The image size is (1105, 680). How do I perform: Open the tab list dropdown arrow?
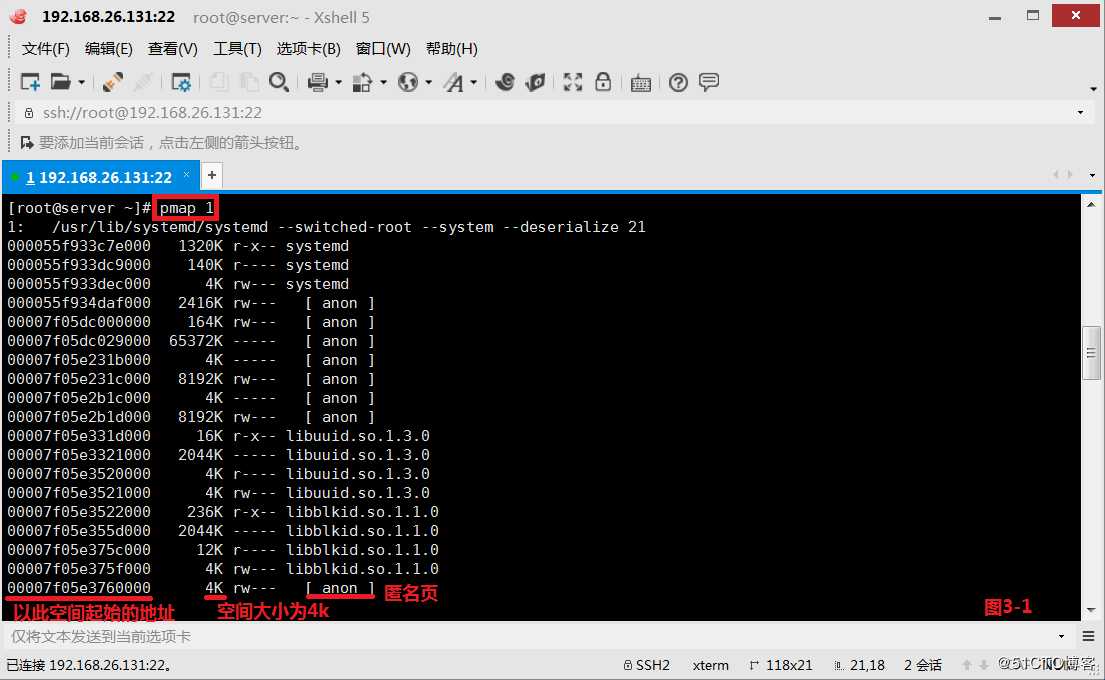[1092, 175]
